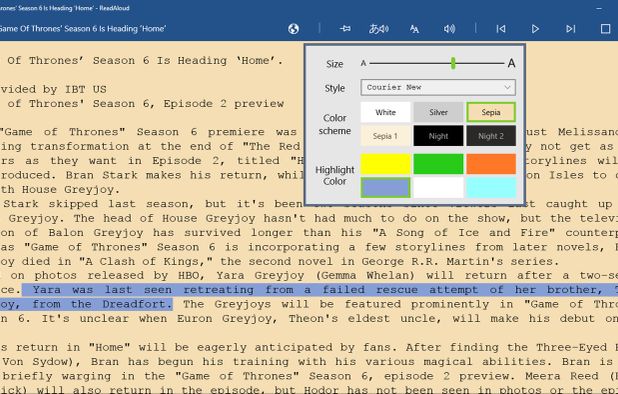The height and width of the screenshot is (394, 618).
Task: Toggle the font settings icon
Action: 414,29
